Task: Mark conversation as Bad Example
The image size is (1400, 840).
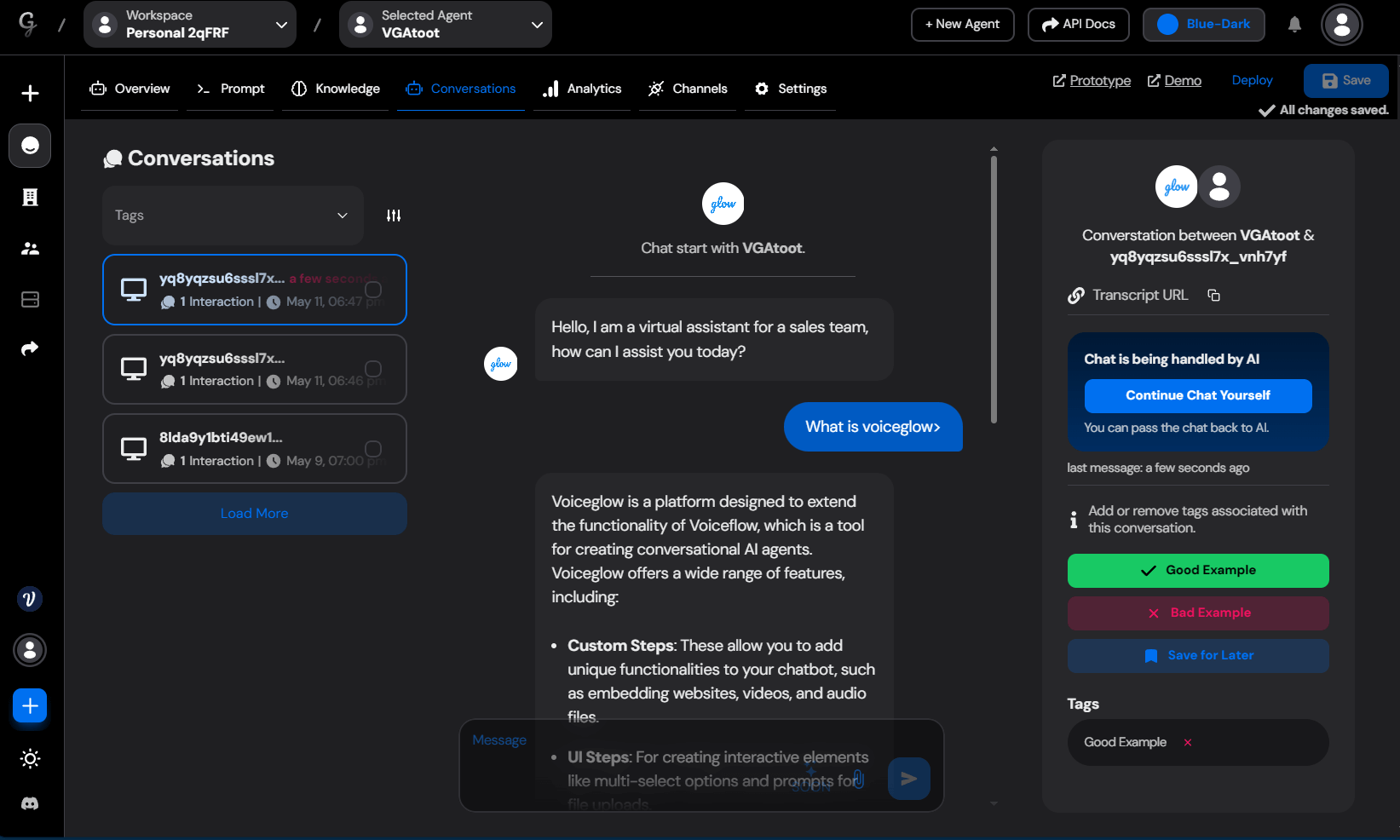Action: (1198, 613)
